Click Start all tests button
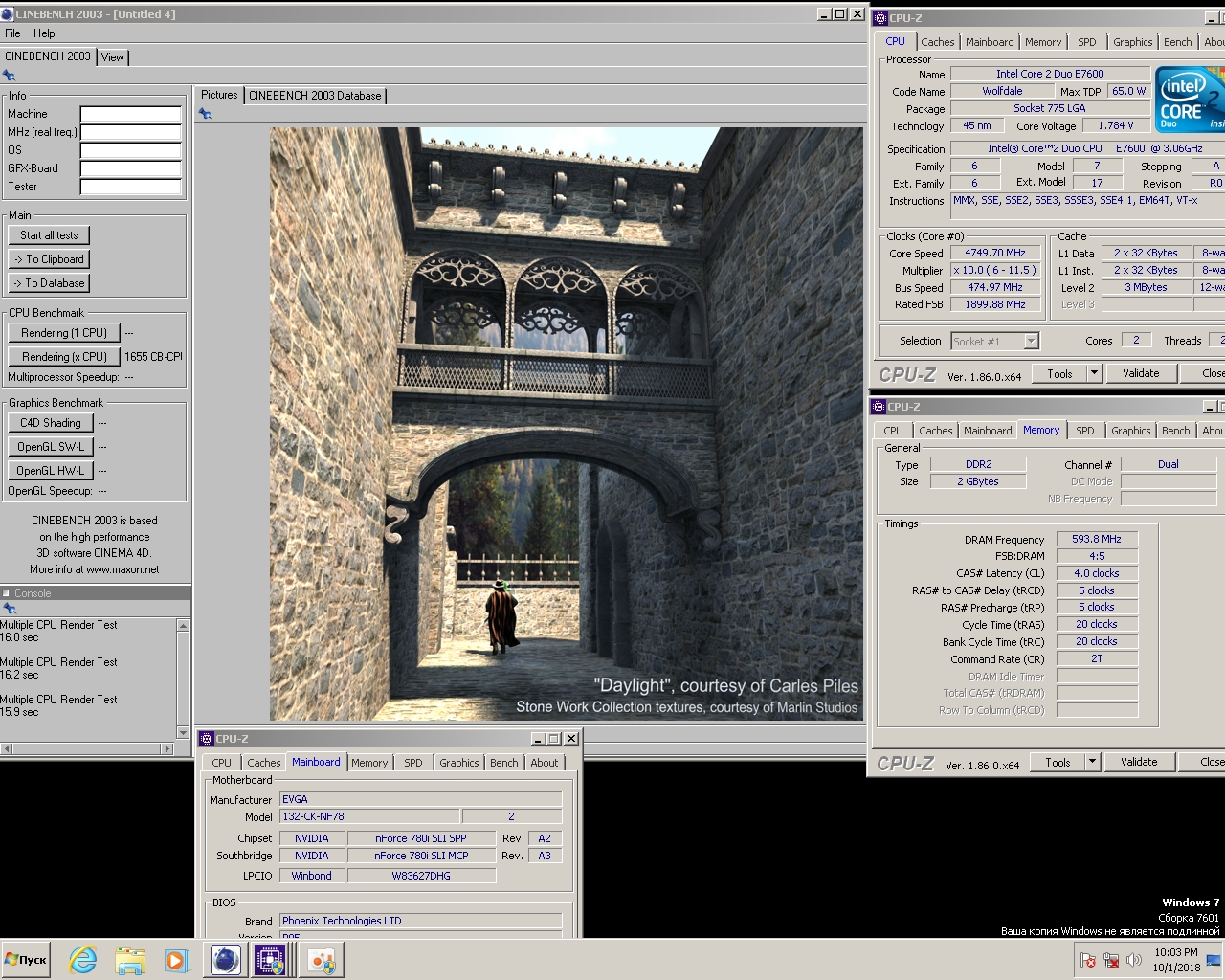The width and height of the screenshot is (1225, 980). tap(50, 235)
